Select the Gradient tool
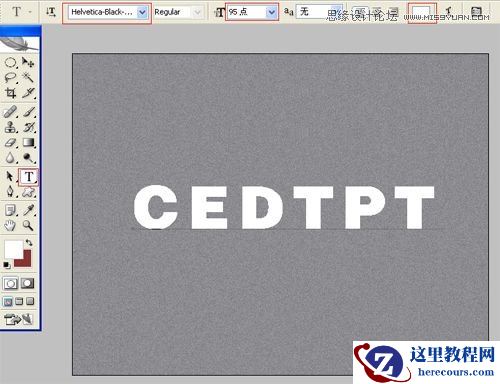 [x=28, y=143]
